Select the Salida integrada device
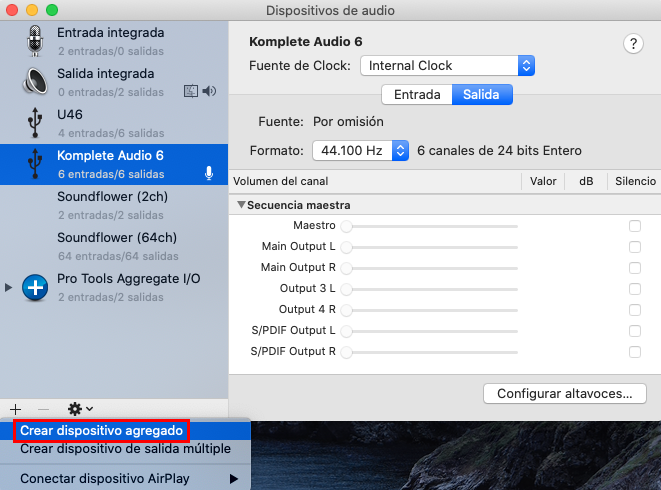Image resolution: width=661 pixels, height=490 pixels. tap(114, 82)
